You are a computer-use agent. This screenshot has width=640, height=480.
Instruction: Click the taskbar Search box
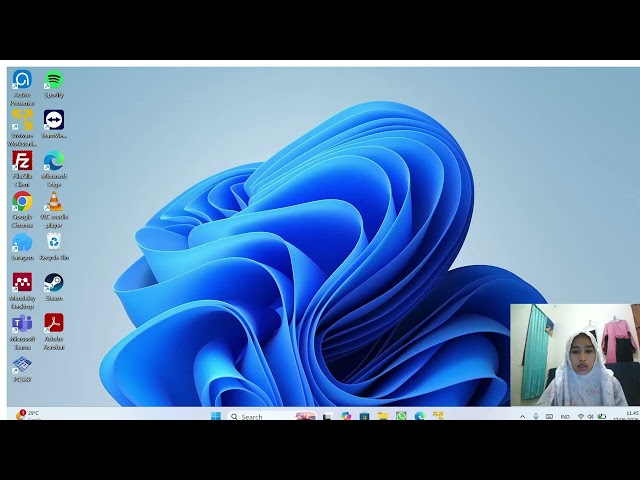tap(271, 416)
